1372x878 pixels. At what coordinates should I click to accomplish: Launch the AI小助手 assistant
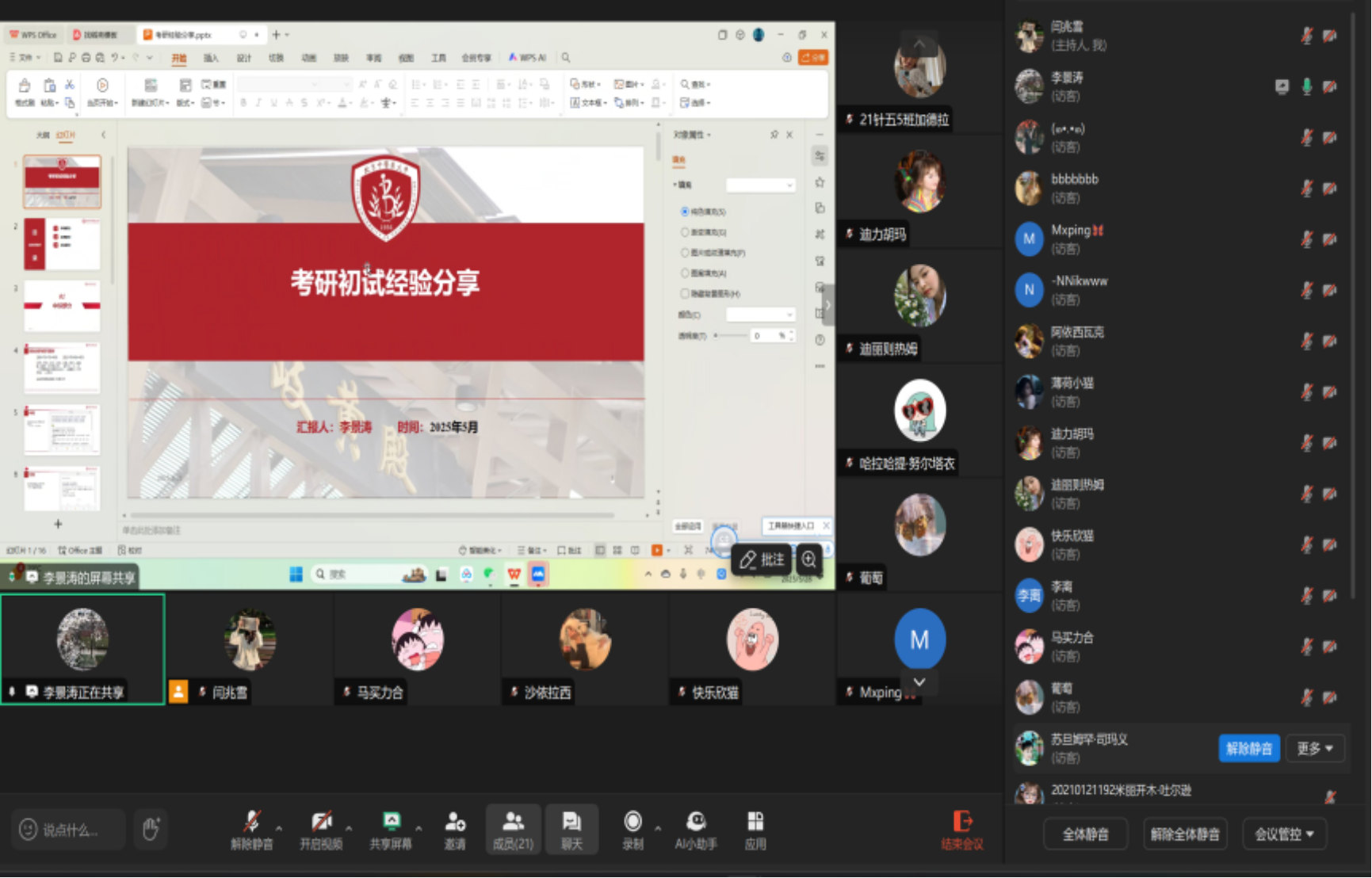[x=696, y=829]
